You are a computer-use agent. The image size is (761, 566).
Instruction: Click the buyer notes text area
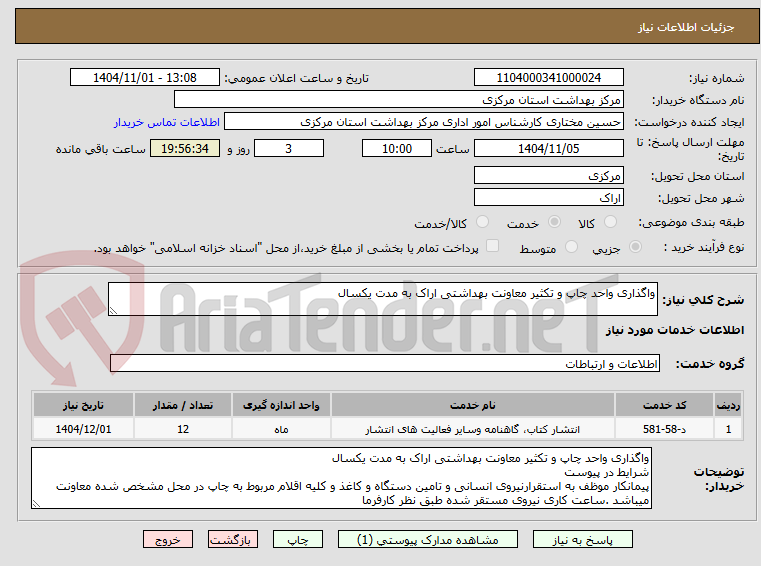pos(341,478)
